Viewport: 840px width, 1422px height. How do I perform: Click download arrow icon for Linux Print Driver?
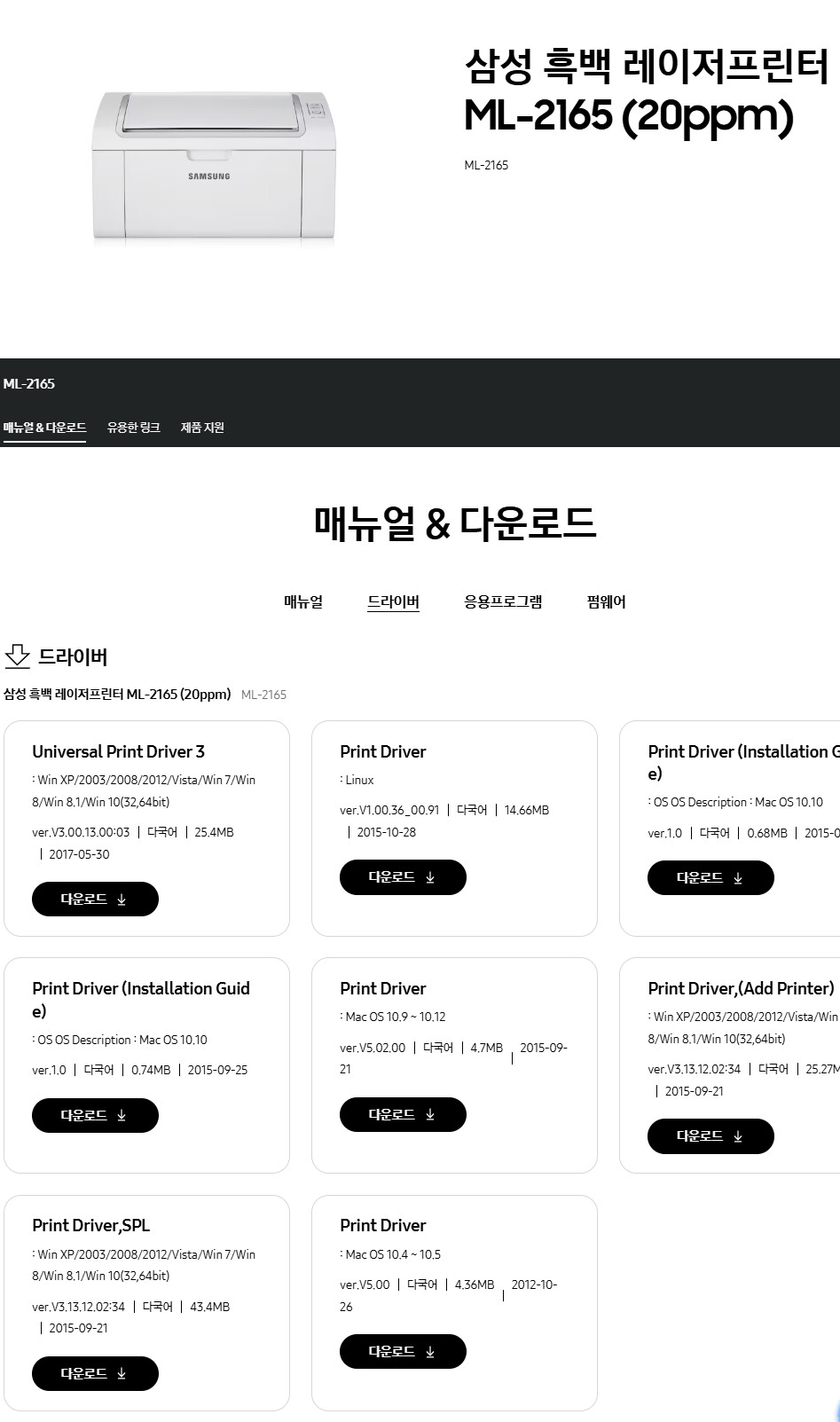click(430, 877)
